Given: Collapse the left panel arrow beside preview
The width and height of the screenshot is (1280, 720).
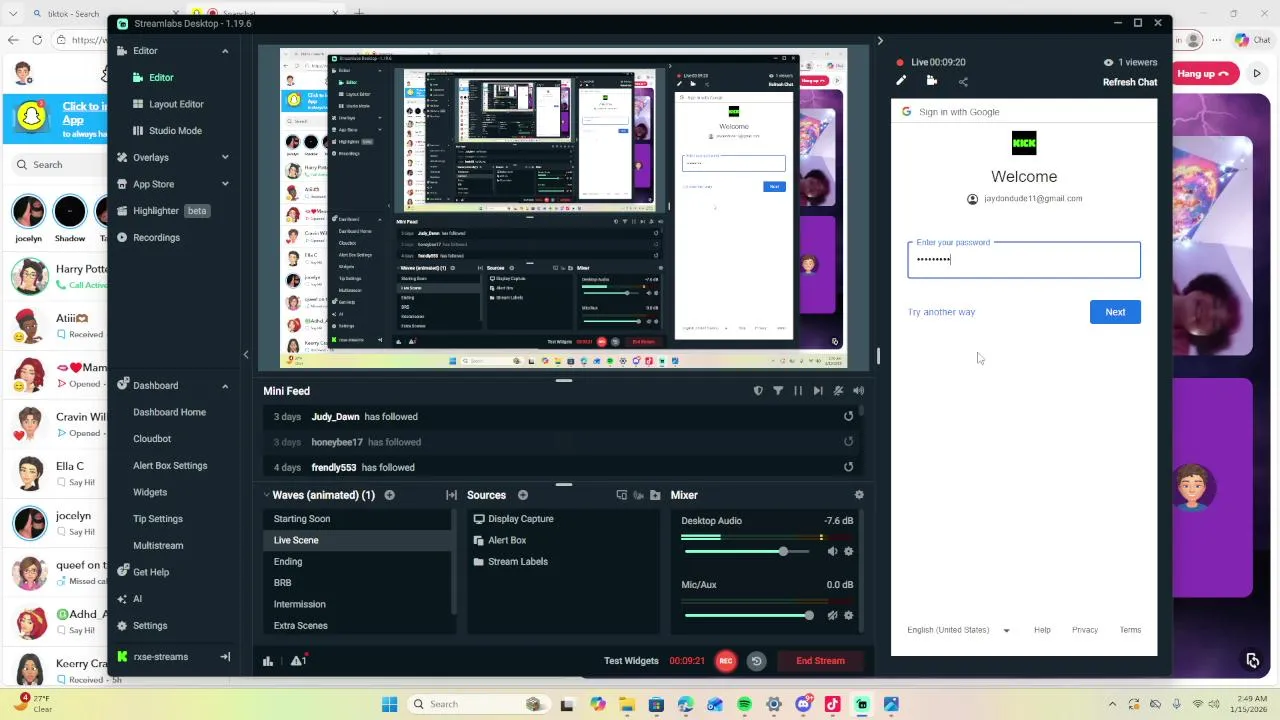Looking at the screenshot, I should coord(246,354).
